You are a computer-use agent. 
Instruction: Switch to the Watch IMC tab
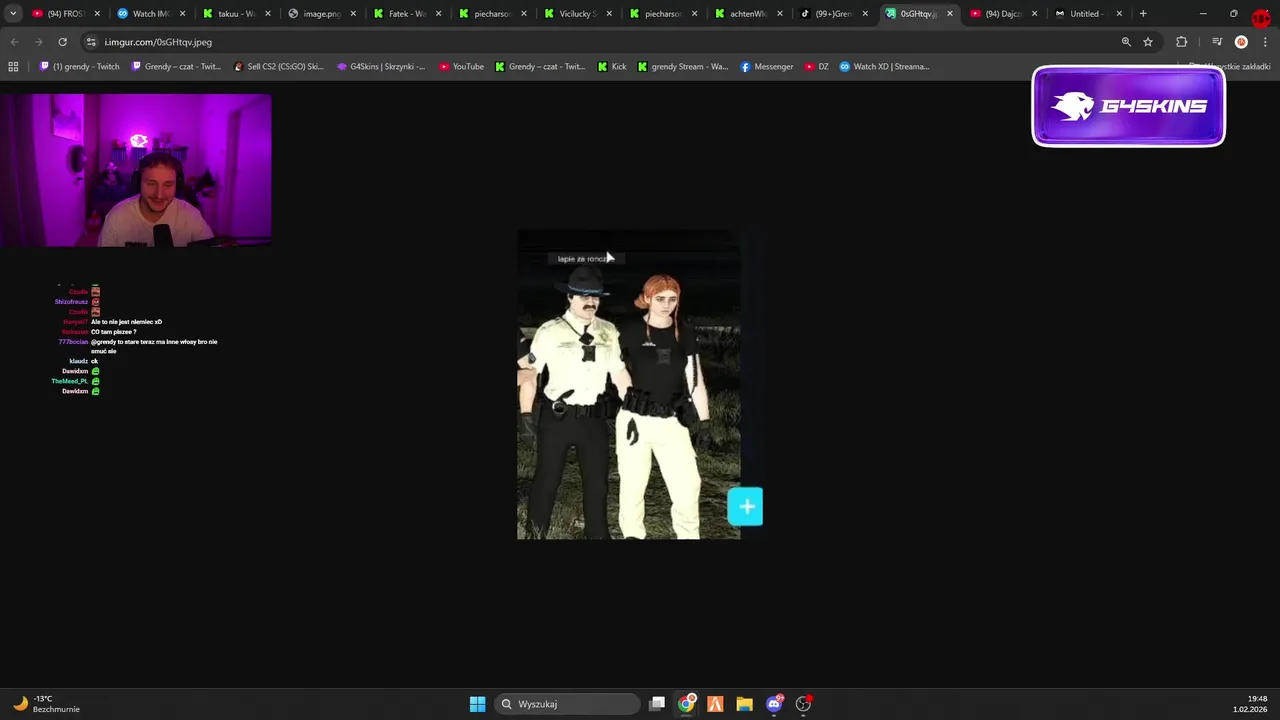(x=151, y=14)
